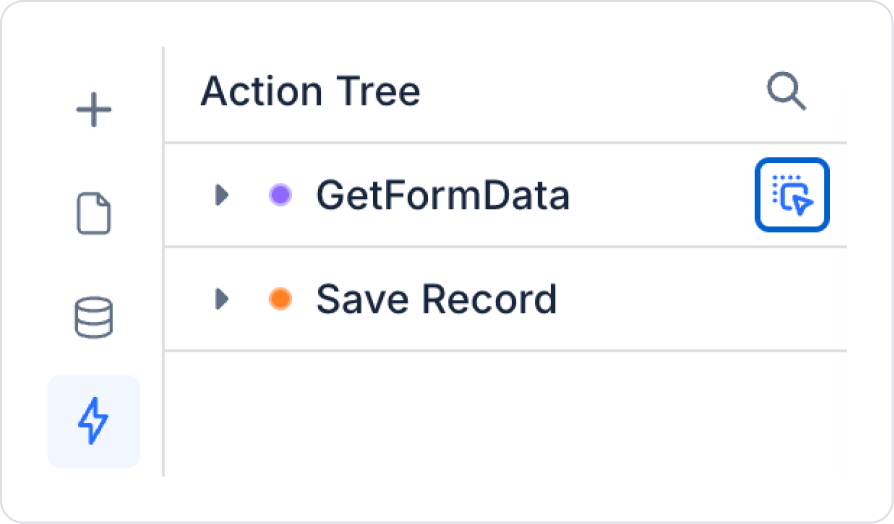Expand the GetFormData tree node
894x524 pixels.
point(222,195)
